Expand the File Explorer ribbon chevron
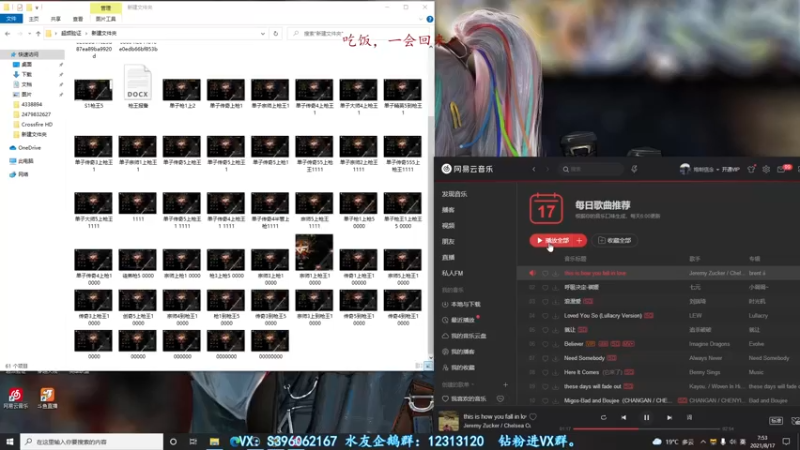This screenshot has height=450, width=800. click(x=420, y=19)
